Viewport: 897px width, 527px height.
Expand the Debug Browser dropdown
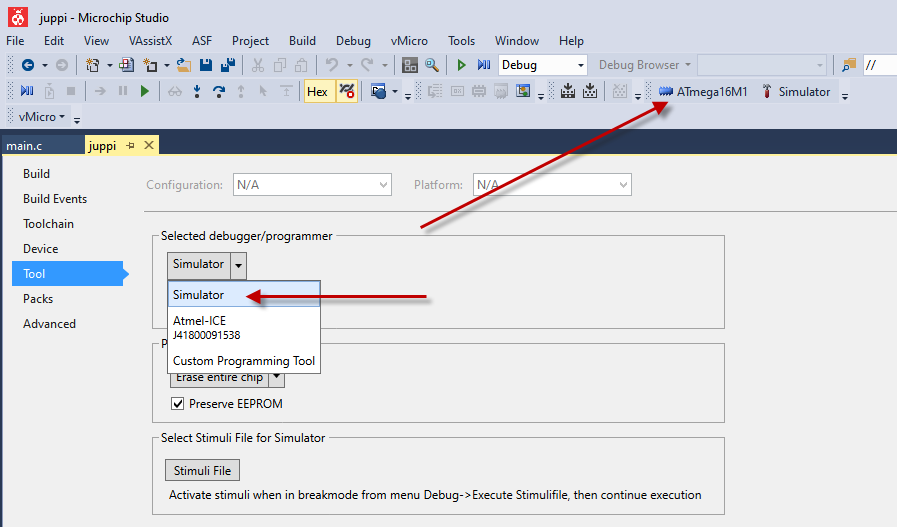[688, 65]
